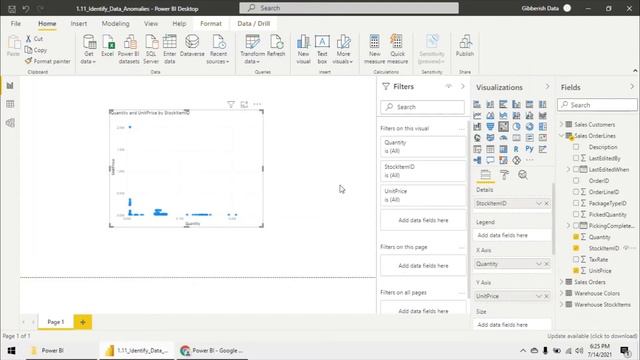Choose the Matrix visual

503,149
